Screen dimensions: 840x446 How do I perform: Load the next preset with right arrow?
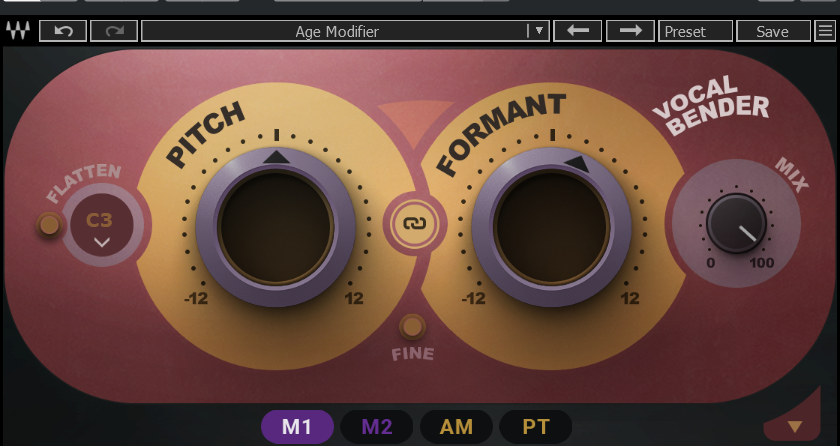point(631,31)
